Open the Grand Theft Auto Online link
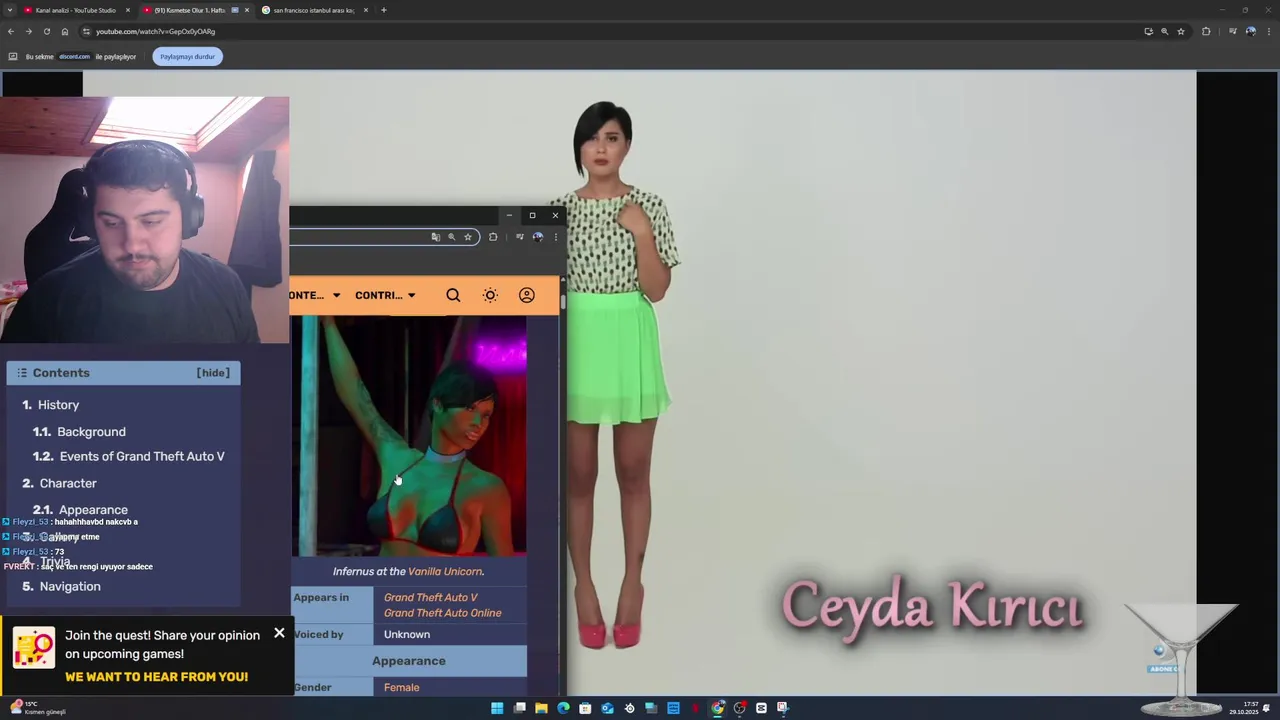Image resolution: width=1280 pixels, height=720 pixels. click(443, 613)
